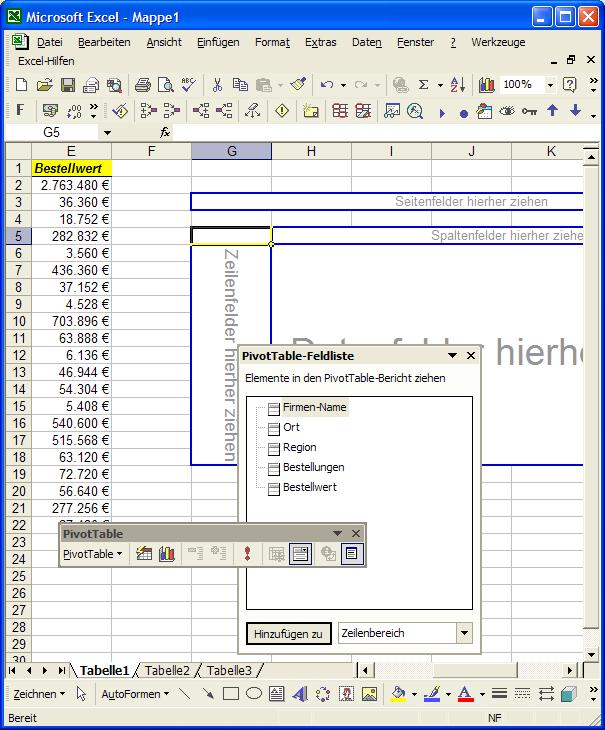Open the PivotTable dropdown menu in the toolbar
The image size is (605, 730).
click(x=93, y=554)
